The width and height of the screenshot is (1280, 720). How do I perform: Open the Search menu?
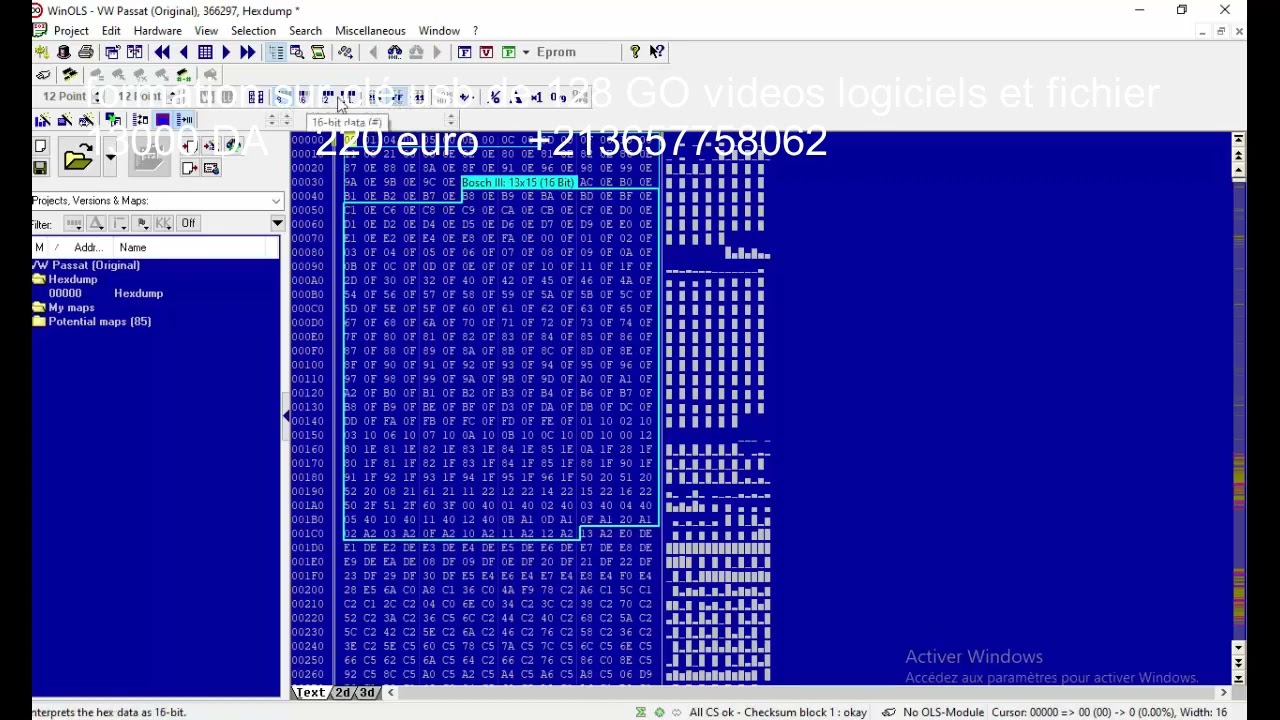coord(305,31)
